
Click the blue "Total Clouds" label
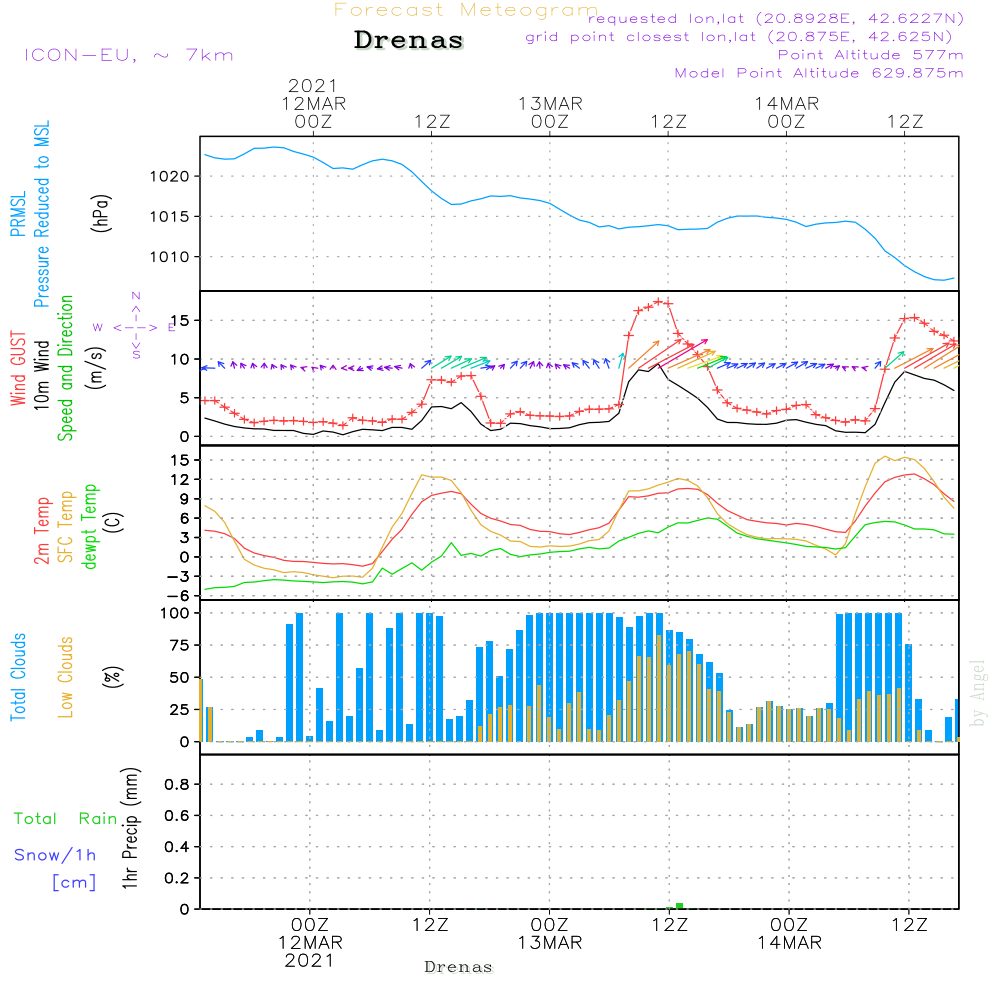[18, 677]
